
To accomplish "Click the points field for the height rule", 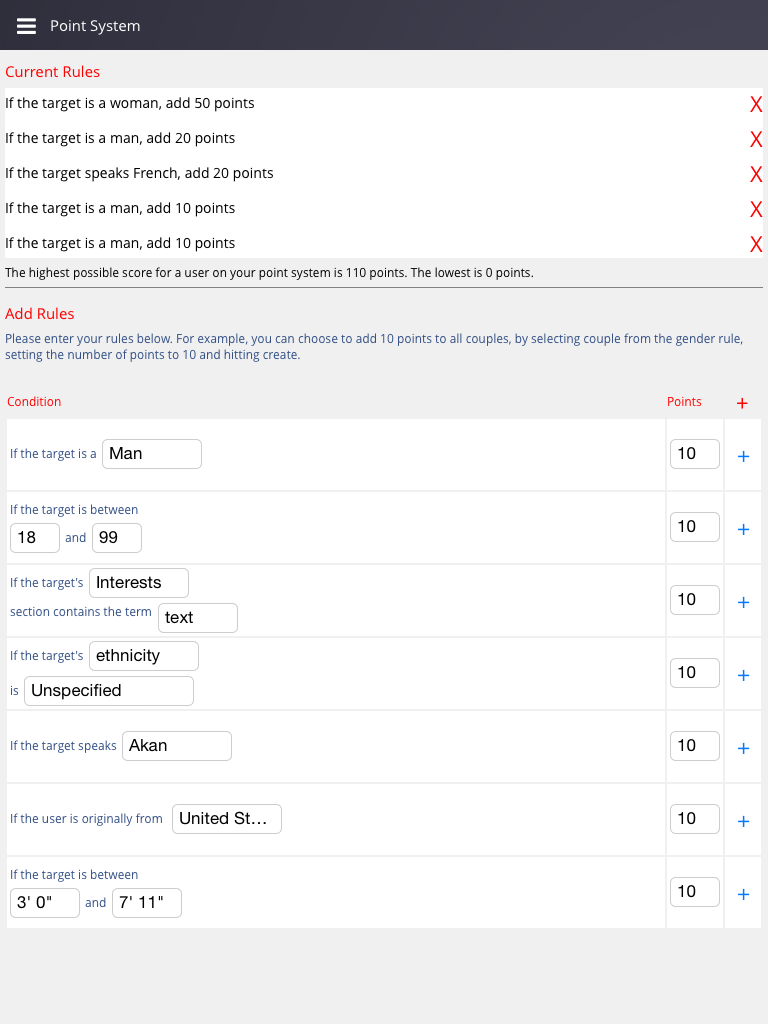I will point(695,891).
